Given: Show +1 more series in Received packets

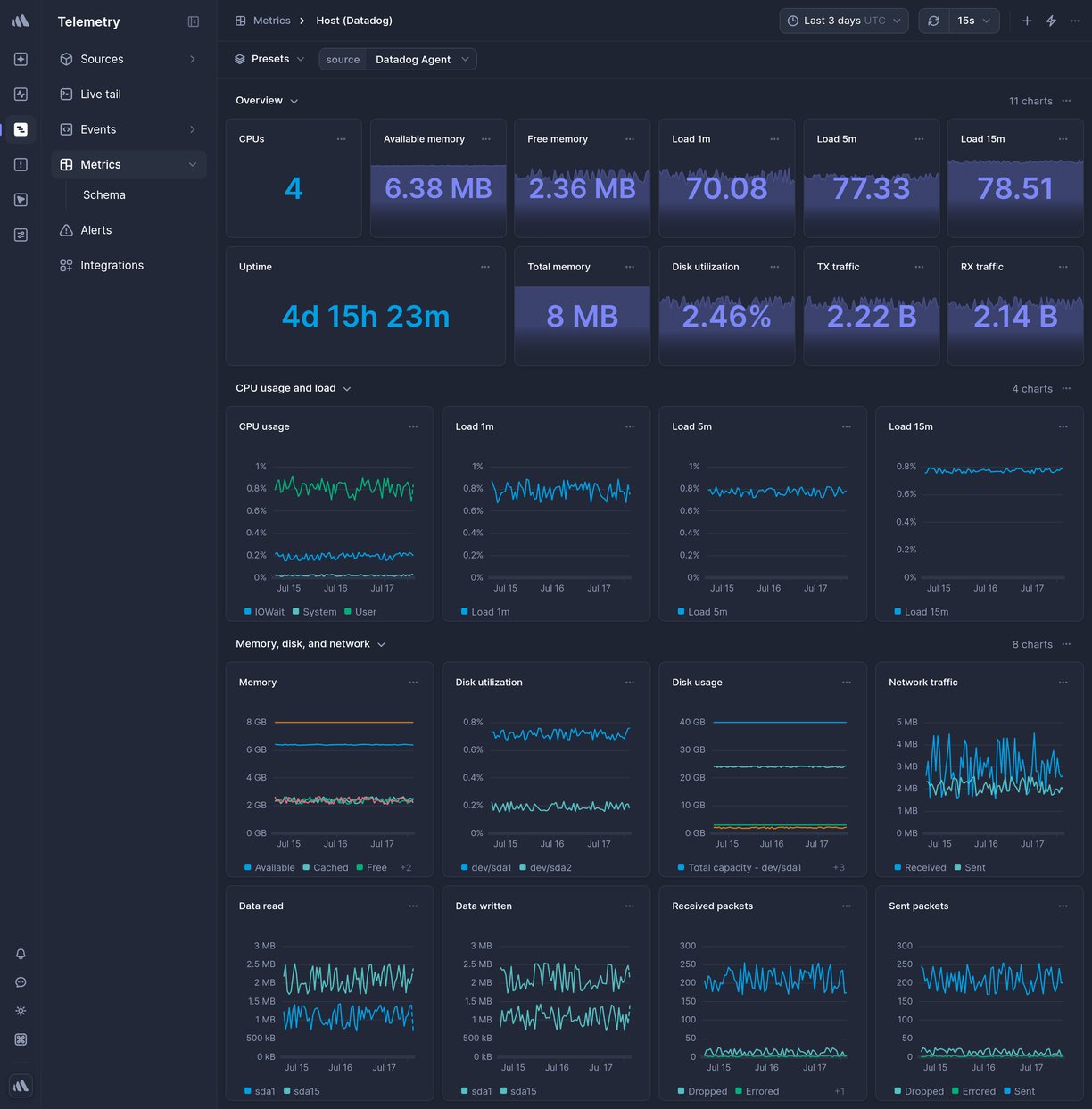Looking at the screenshot, I should click(840, 1092).
